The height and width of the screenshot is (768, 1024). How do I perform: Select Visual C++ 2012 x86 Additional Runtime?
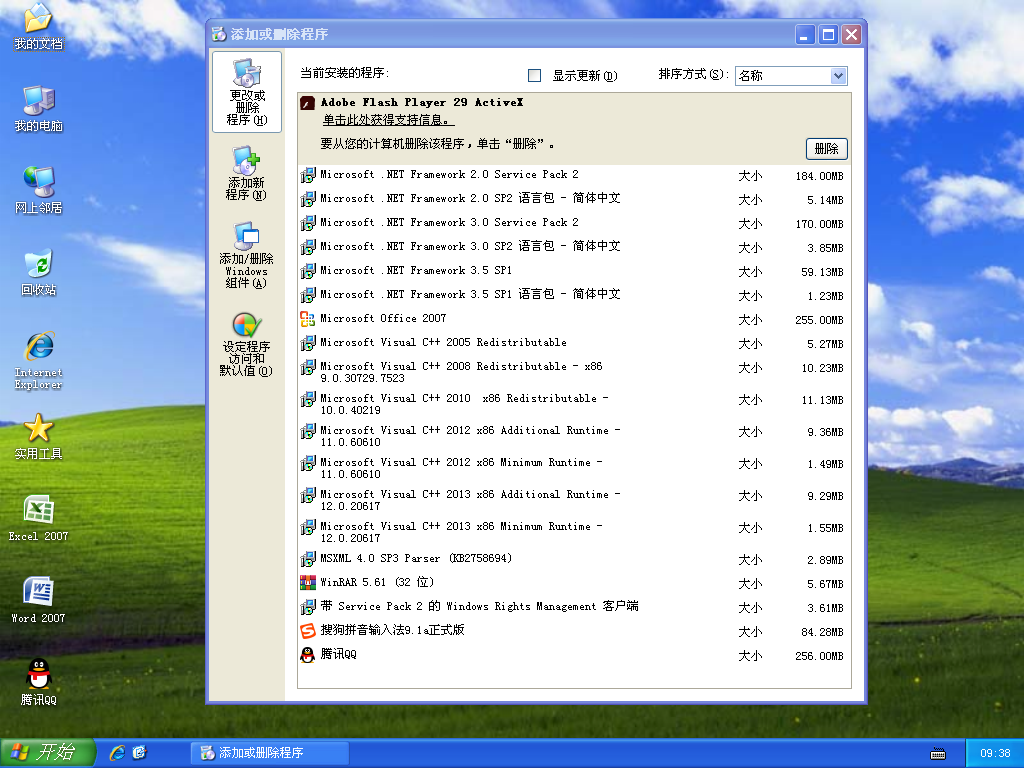coord(574,436)
